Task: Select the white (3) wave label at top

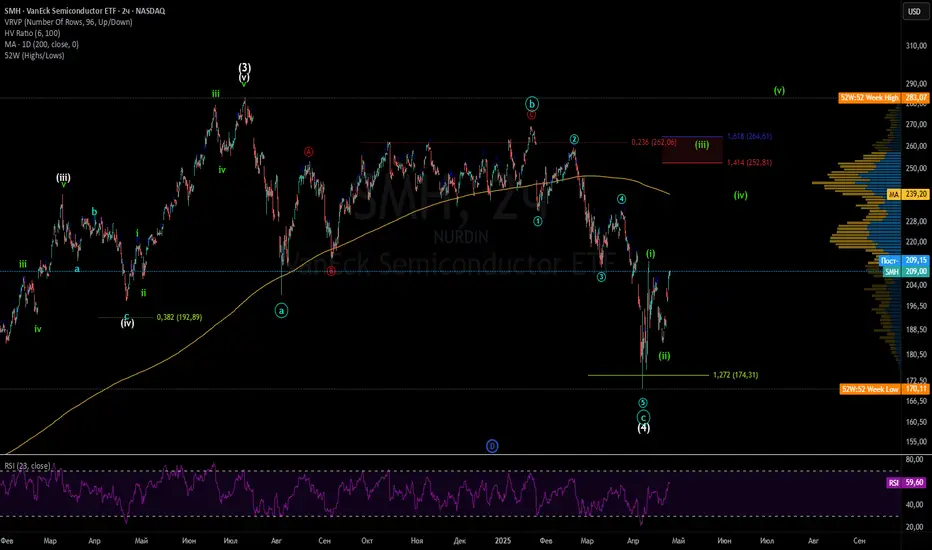Action: 244,67
